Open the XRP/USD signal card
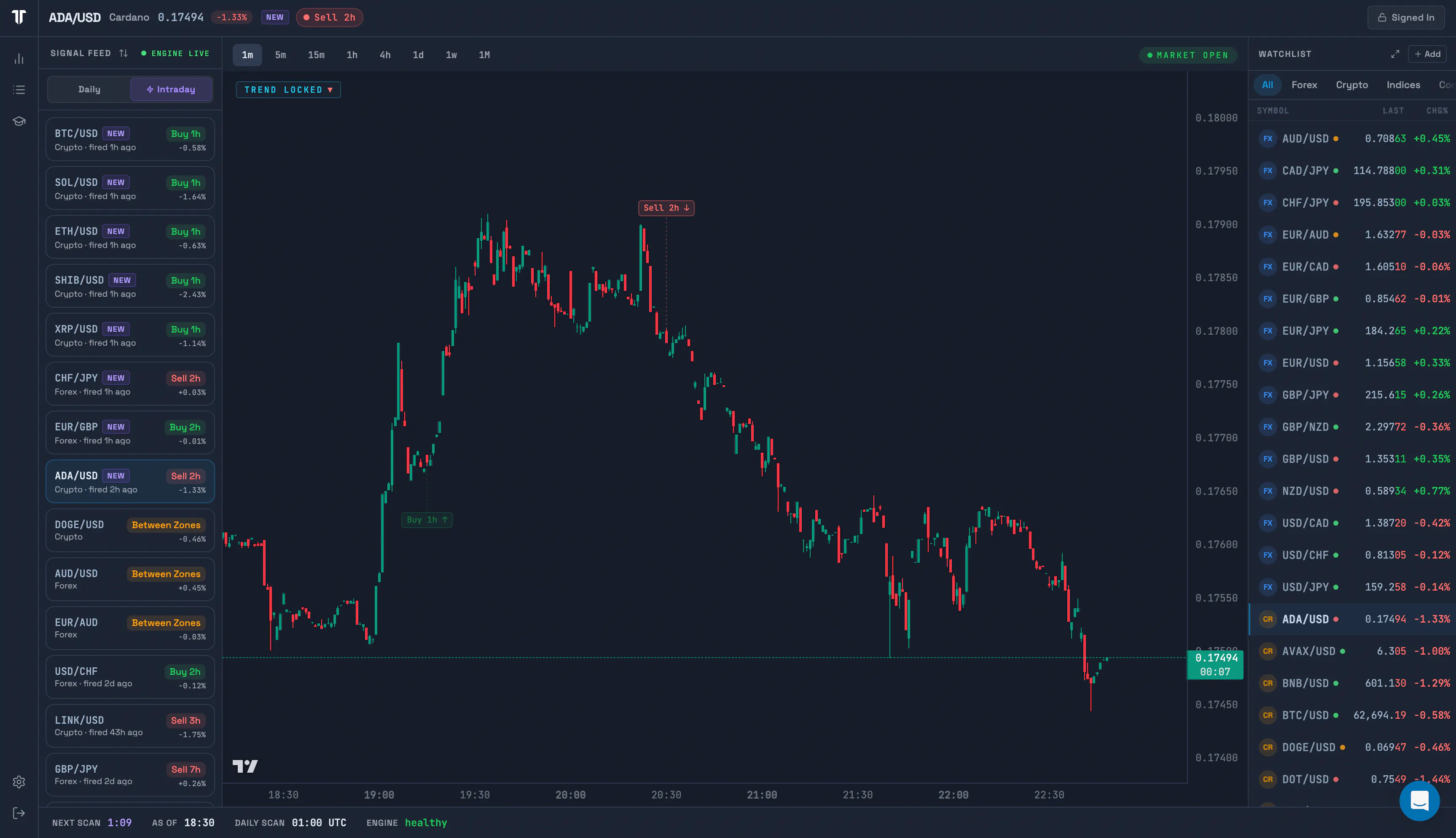This screenshot has height=838, width=1456. point(130,335)
